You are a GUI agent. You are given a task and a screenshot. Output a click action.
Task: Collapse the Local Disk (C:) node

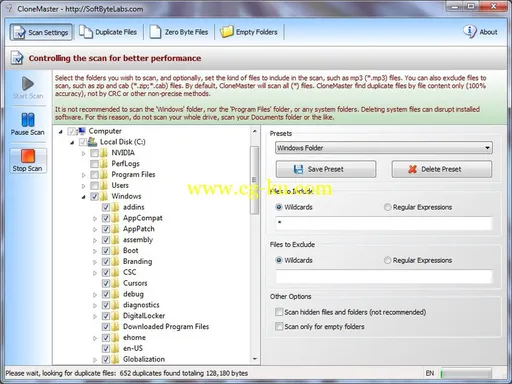point(72,143)
